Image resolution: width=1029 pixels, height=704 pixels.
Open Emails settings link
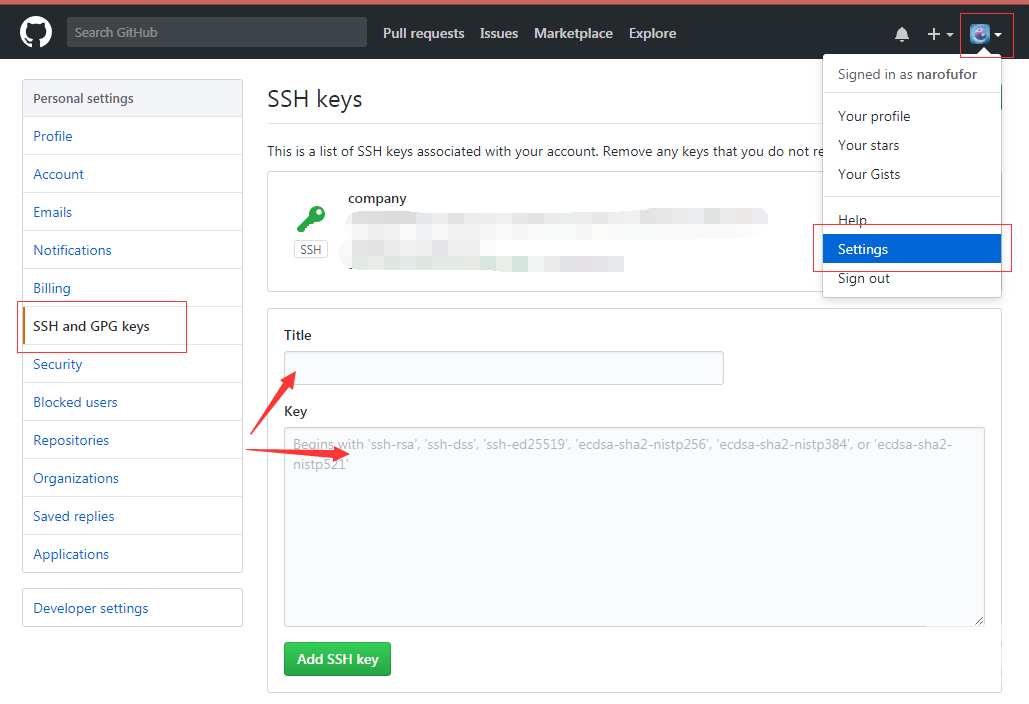pyautogui.click(x=133, y=212)
